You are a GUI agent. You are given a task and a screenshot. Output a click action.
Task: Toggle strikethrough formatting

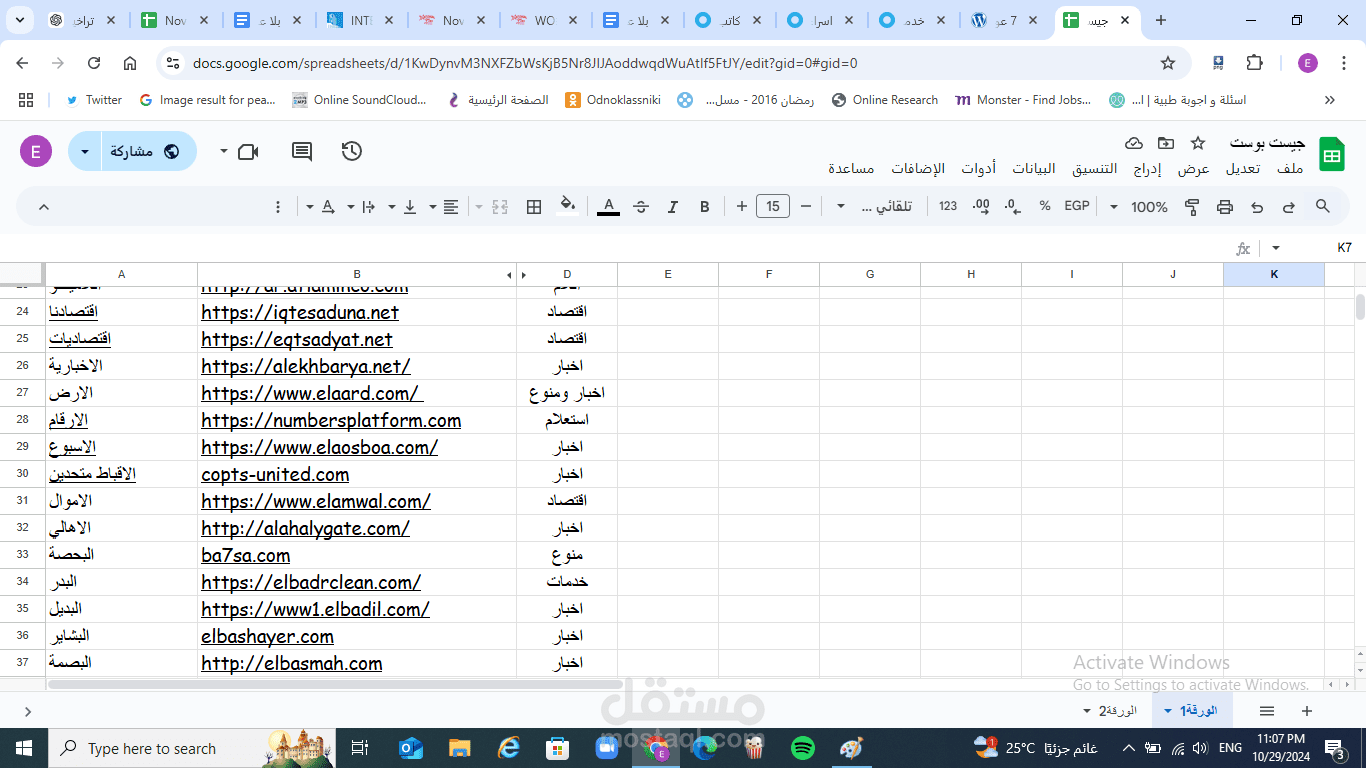641,207
